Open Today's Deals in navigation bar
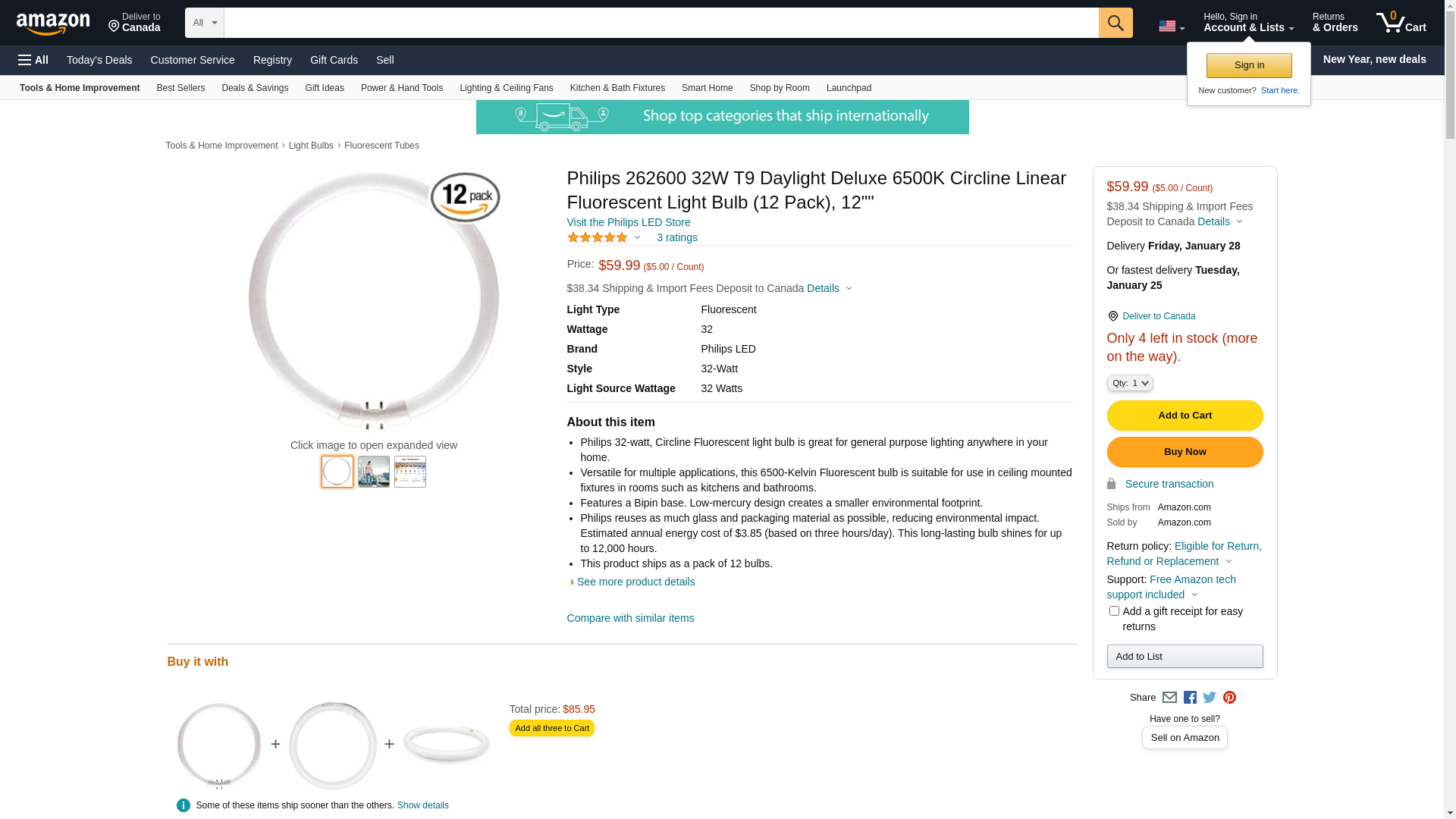This screenshot has height=819, width=1456. tap(99, 60)
